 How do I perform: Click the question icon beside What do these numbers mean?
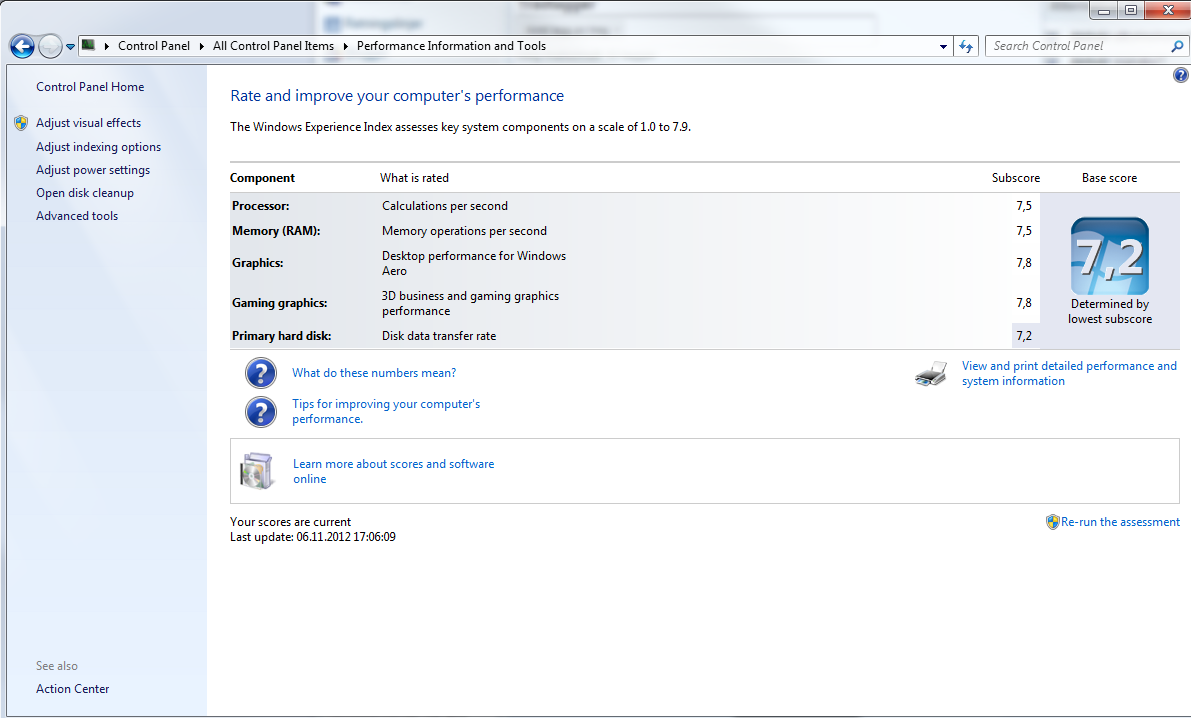point(261,373)
